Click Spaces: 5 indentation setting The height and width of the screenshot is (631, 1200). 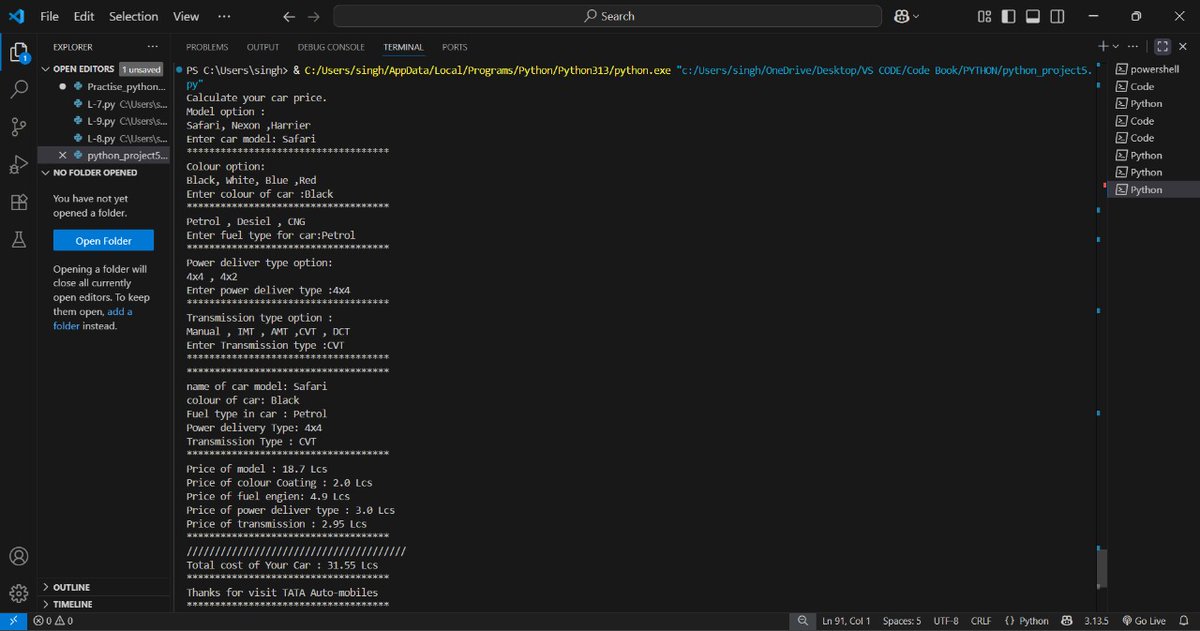point(902,621)
